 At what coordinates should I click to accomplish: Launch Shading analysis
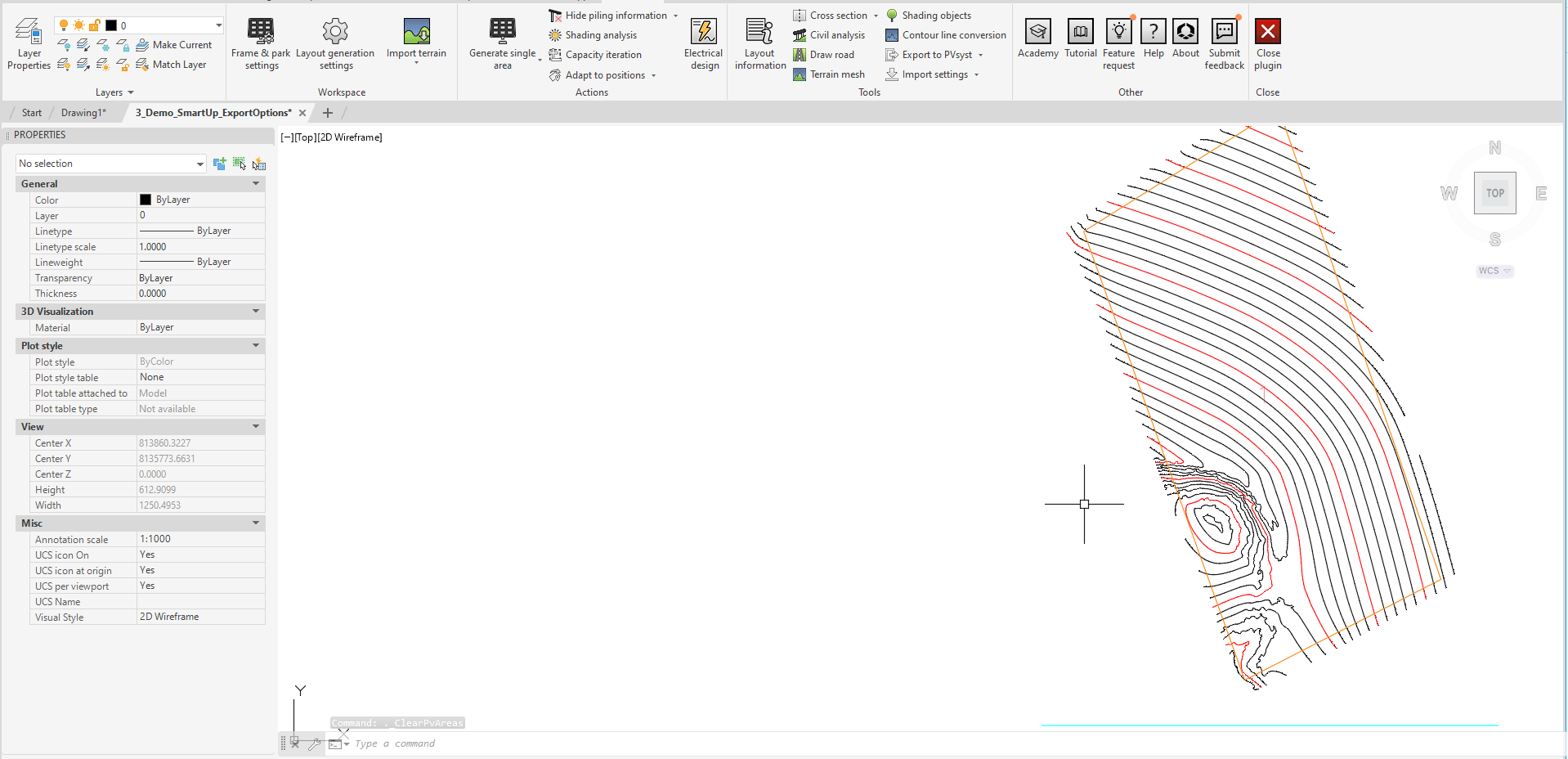[x=600, y=35]
